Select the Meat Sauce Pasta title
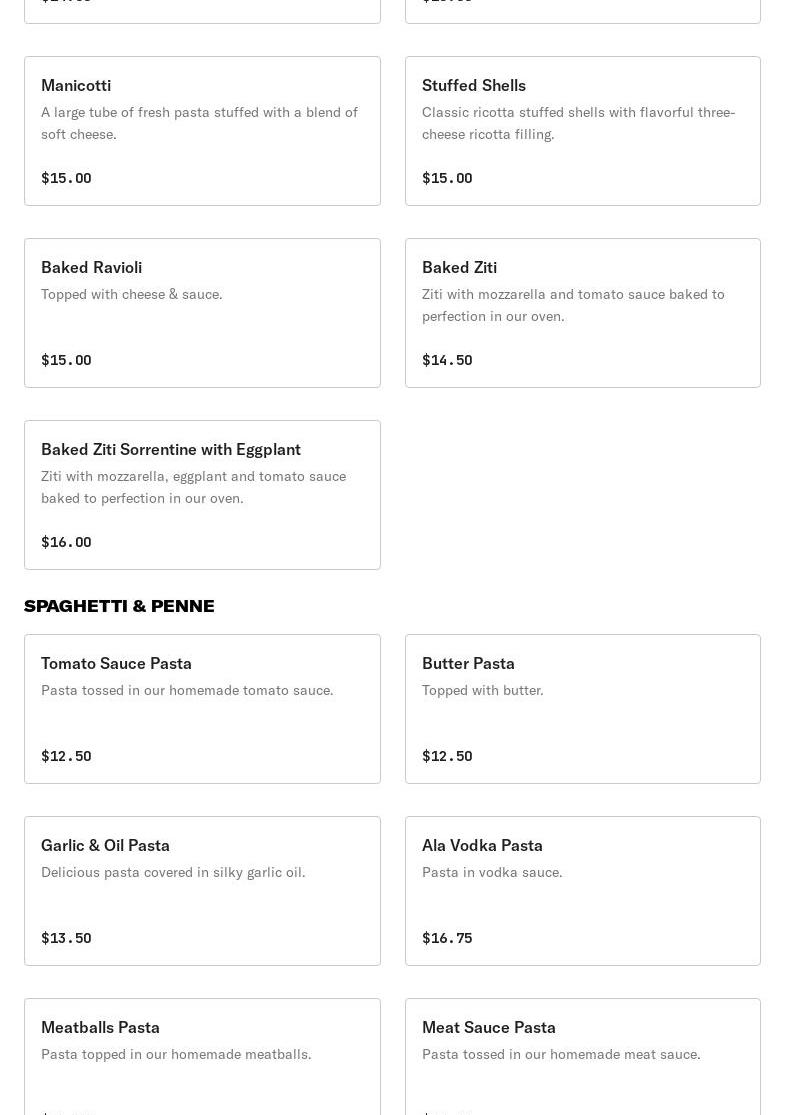Screen dimensions: 785x1115 tap(488, 1027)
